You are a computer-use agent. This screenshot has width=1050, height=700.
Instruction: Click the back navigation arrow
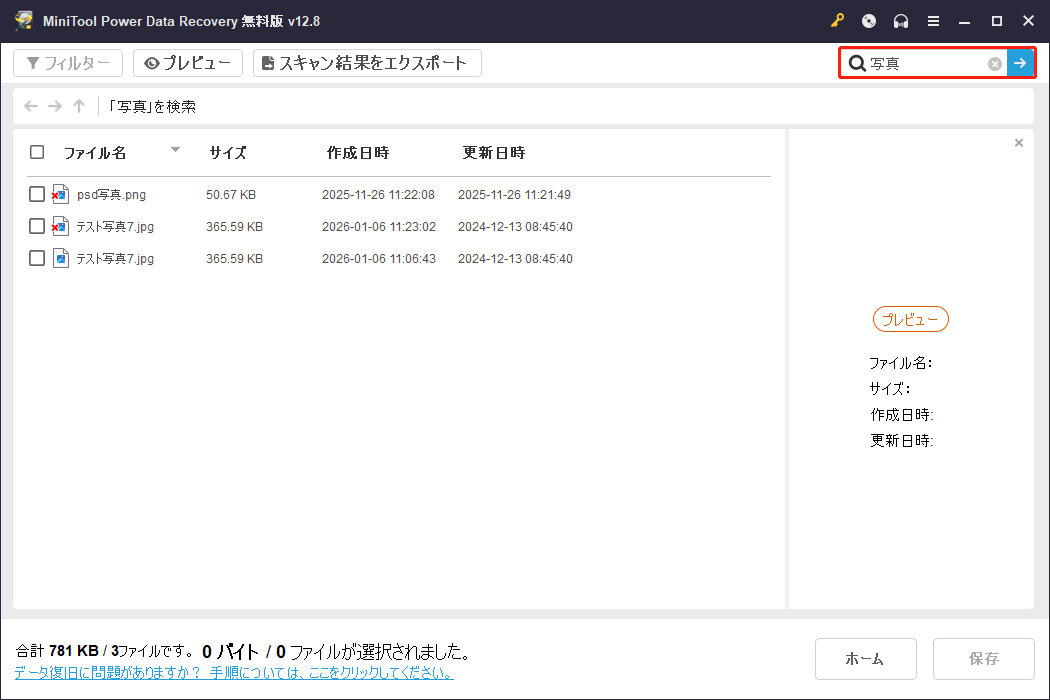click(30, 106)
